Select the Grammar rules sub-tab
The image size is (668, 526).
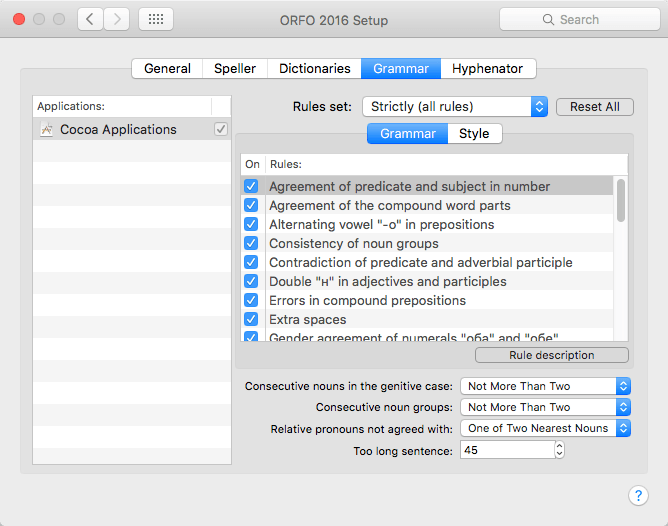408,134
